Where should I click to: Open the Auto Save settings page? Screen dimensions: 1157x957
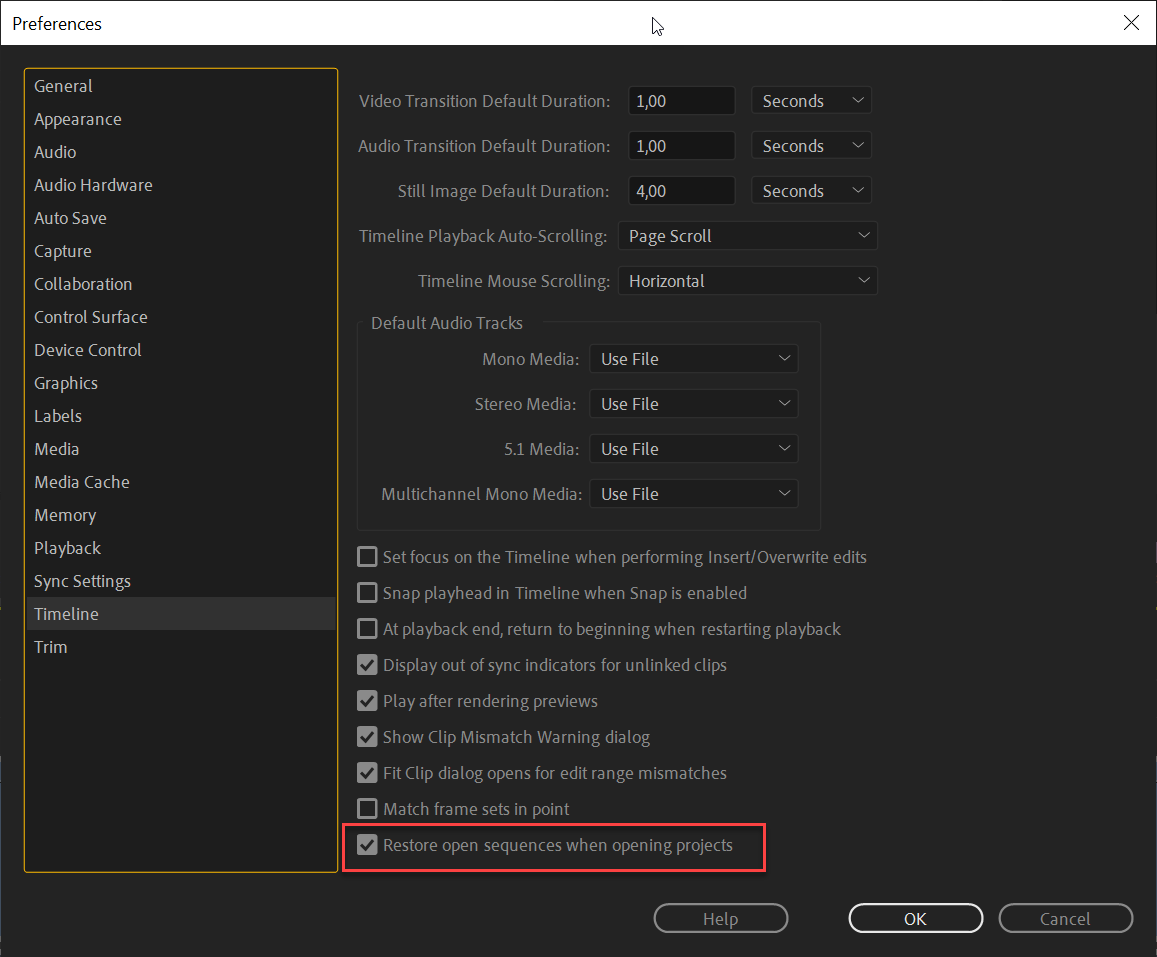70,218
